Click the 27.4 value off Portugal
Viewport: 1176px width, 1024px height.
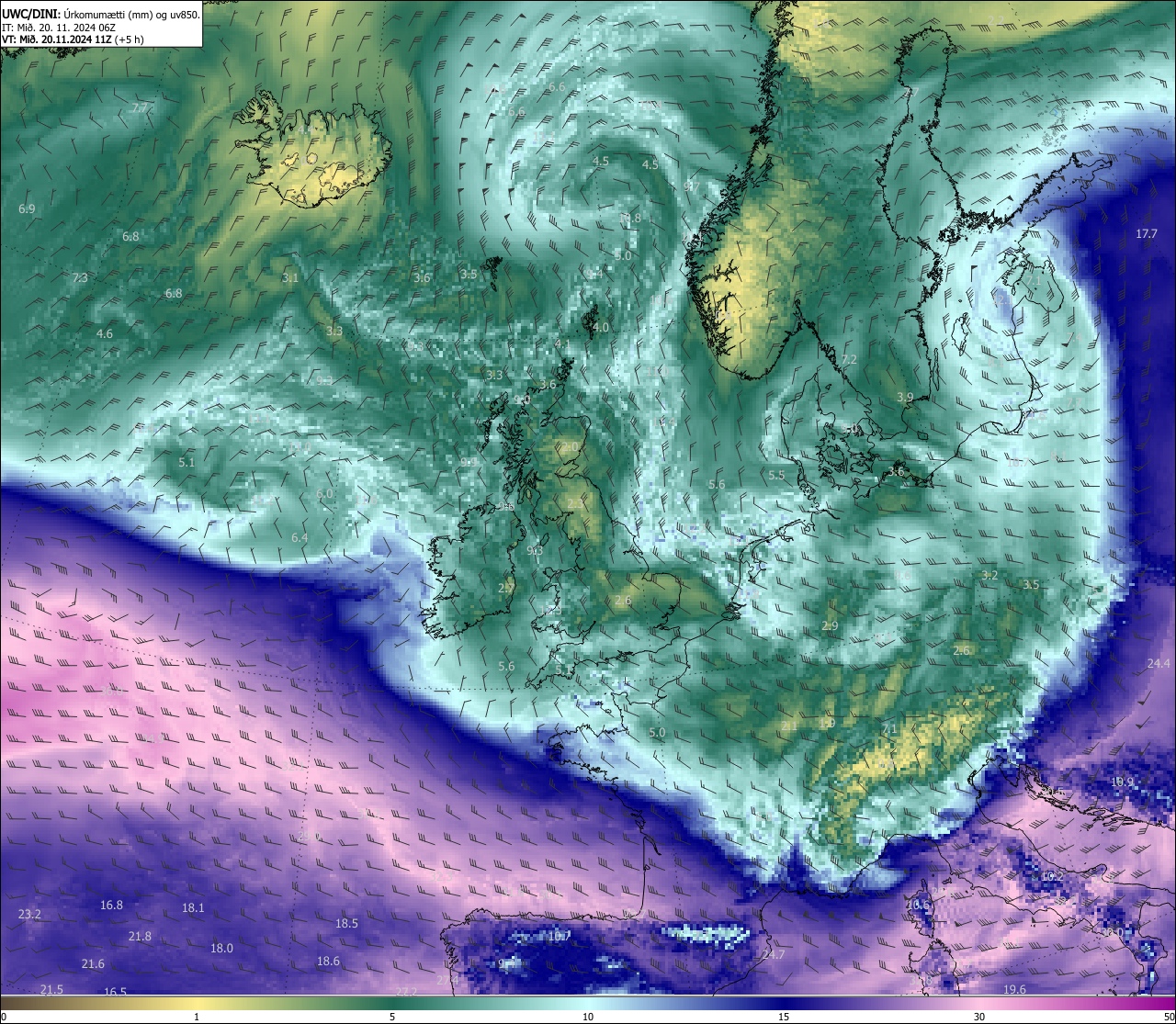coord(447,980)
